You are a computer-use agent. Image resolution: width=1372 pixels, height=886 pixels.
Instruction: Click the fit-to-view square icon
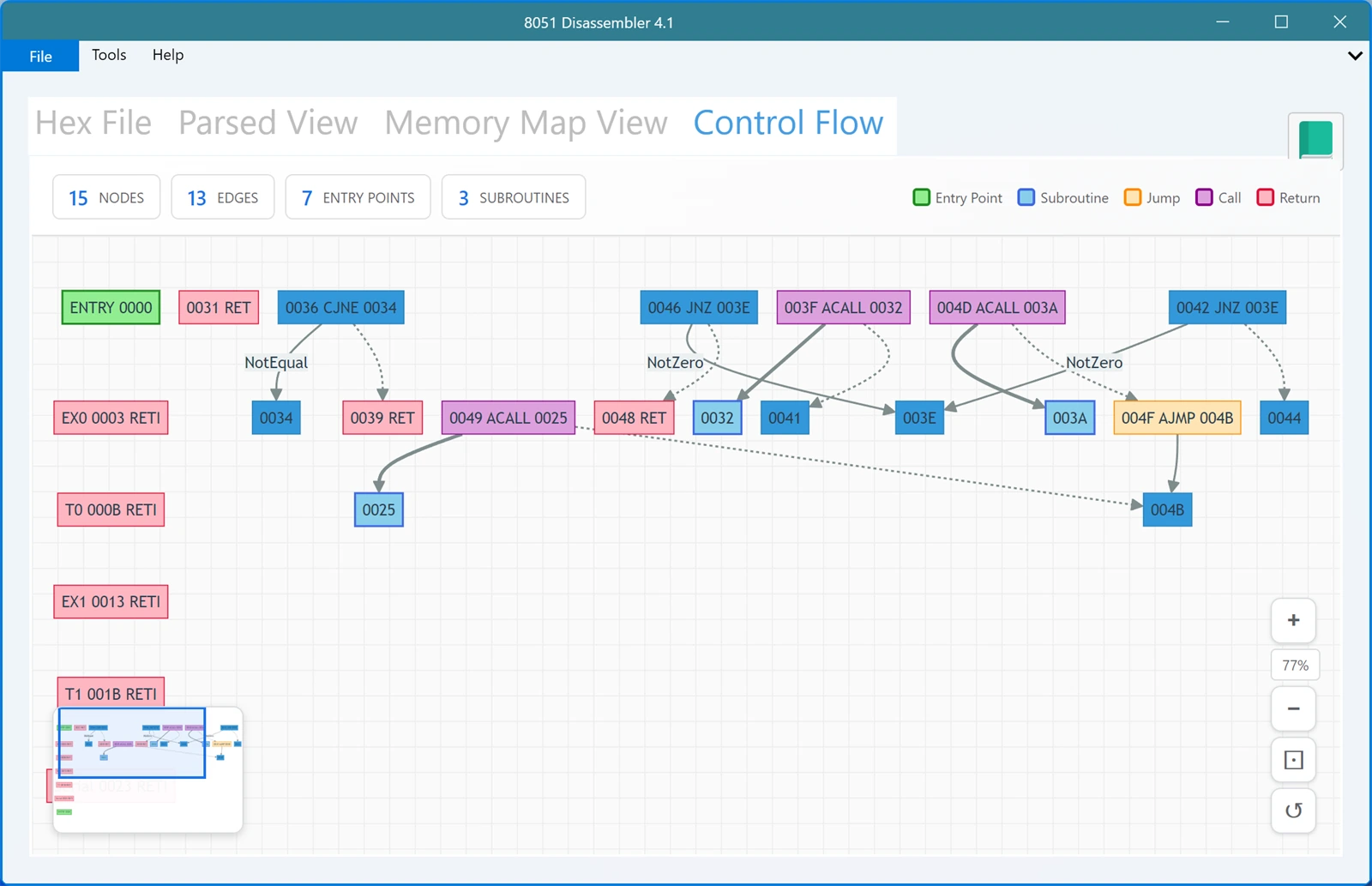1293,760
